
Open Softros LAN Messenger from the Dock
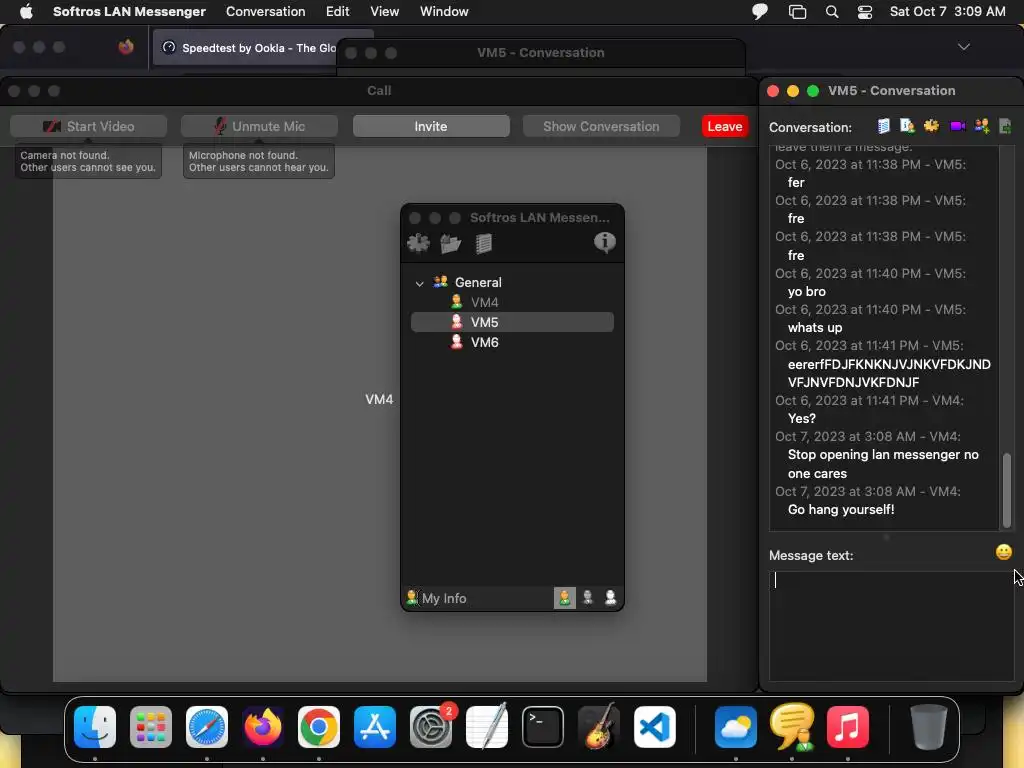point(792,727)
